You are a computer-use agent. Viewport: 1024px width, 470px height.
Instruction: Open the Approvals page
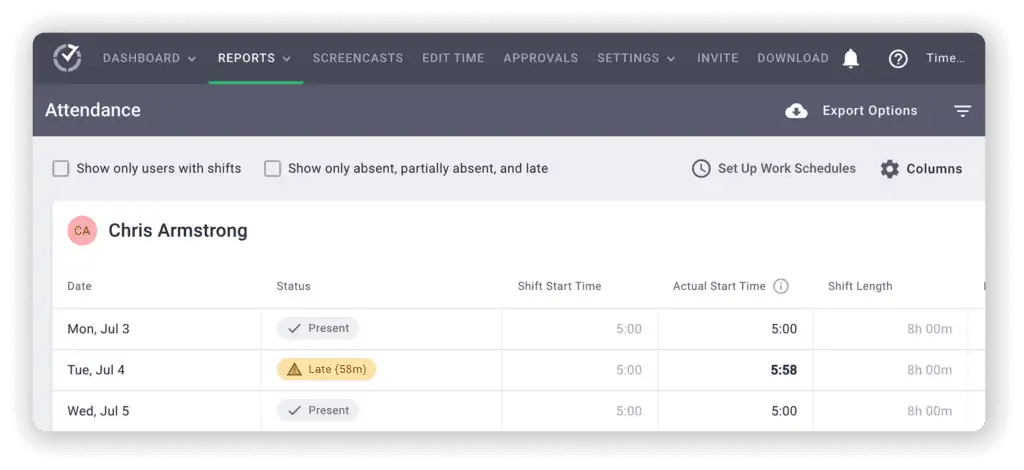[x=540, y=58]
